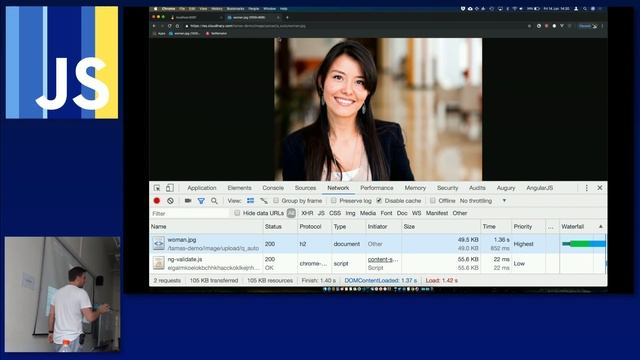Sort by the Name column header
The image size is (640, 360).
tap(206, 227)
